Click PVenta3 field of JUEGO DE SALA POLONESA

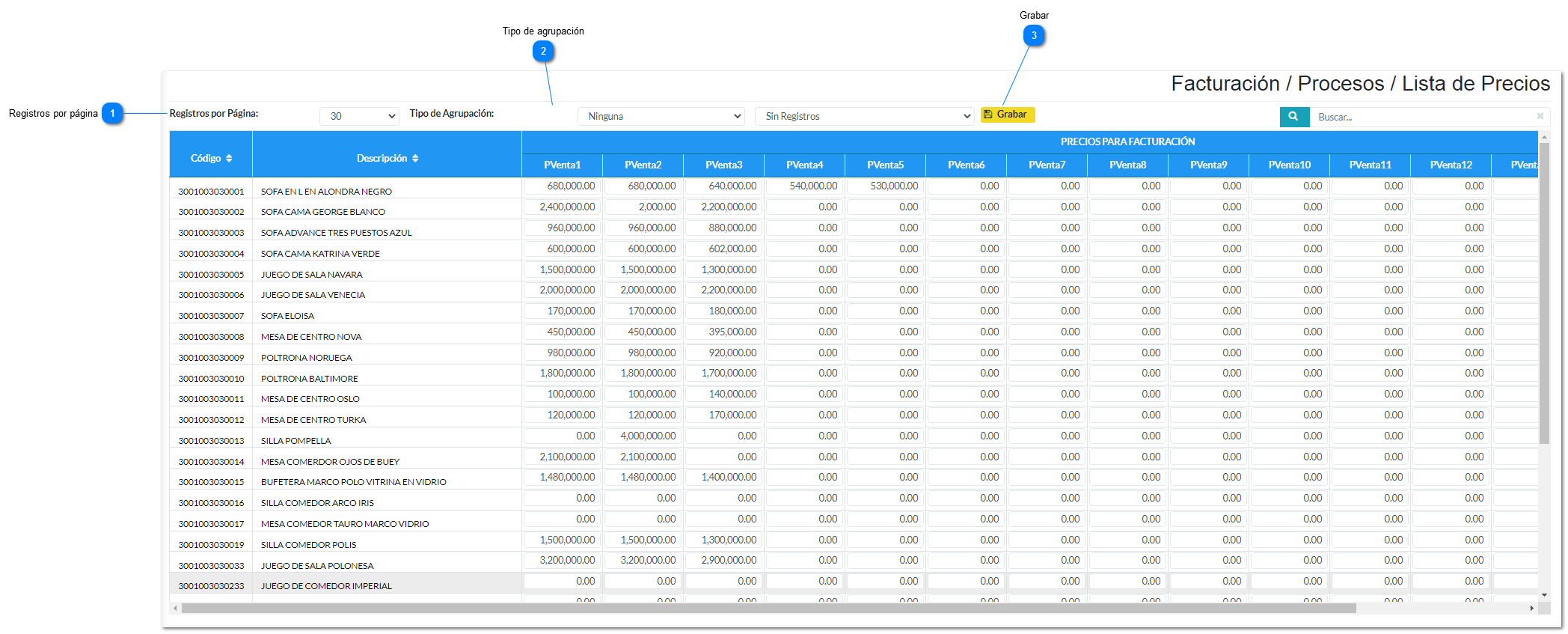pos(723,561)
